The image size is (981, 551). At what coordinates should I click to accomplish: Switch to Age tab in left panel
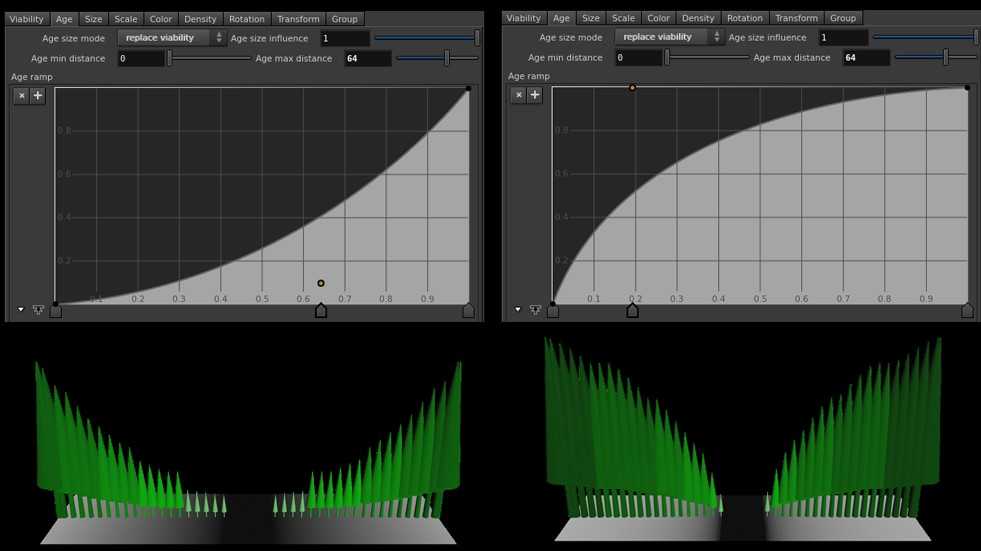[64, 19]
